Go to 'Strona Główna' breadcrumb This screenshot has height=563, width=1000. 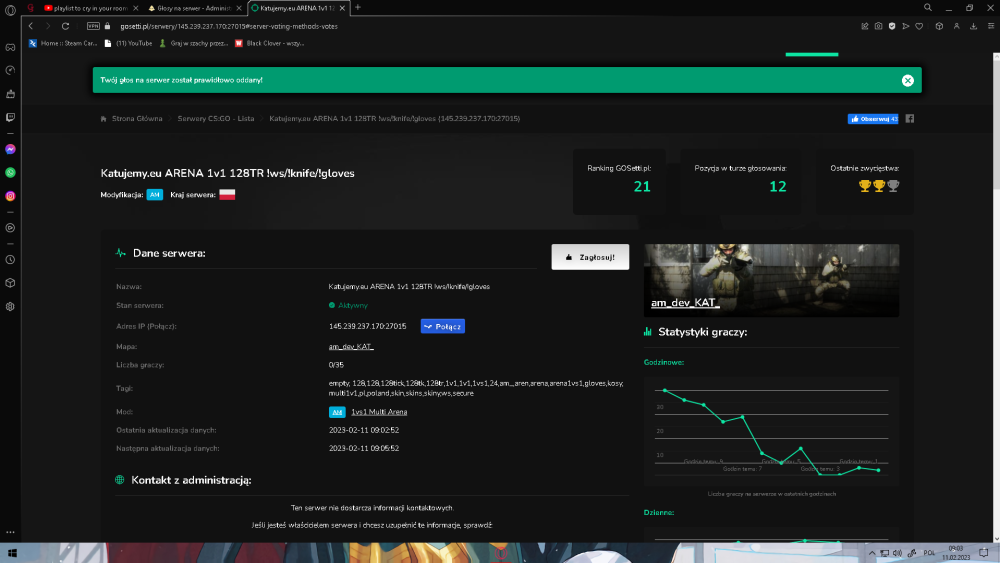136,119
